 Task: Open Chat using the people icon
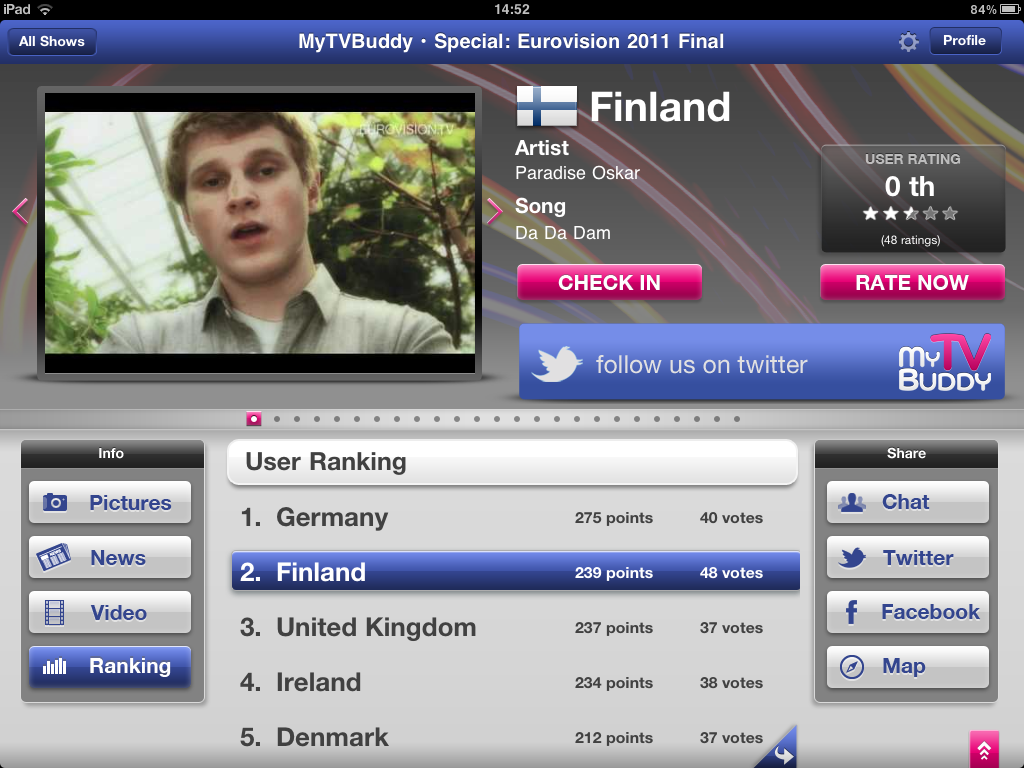(x=852, y=502)
